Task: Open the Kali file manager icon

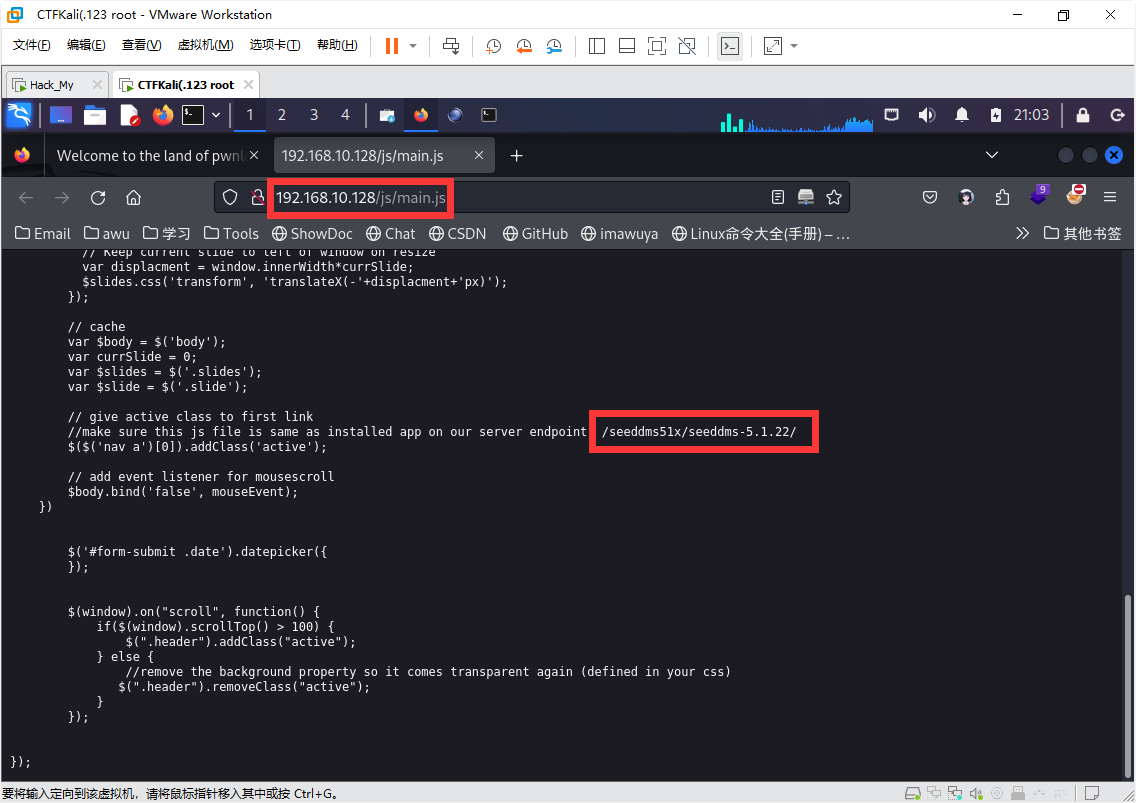Action: tap(95, 115)
